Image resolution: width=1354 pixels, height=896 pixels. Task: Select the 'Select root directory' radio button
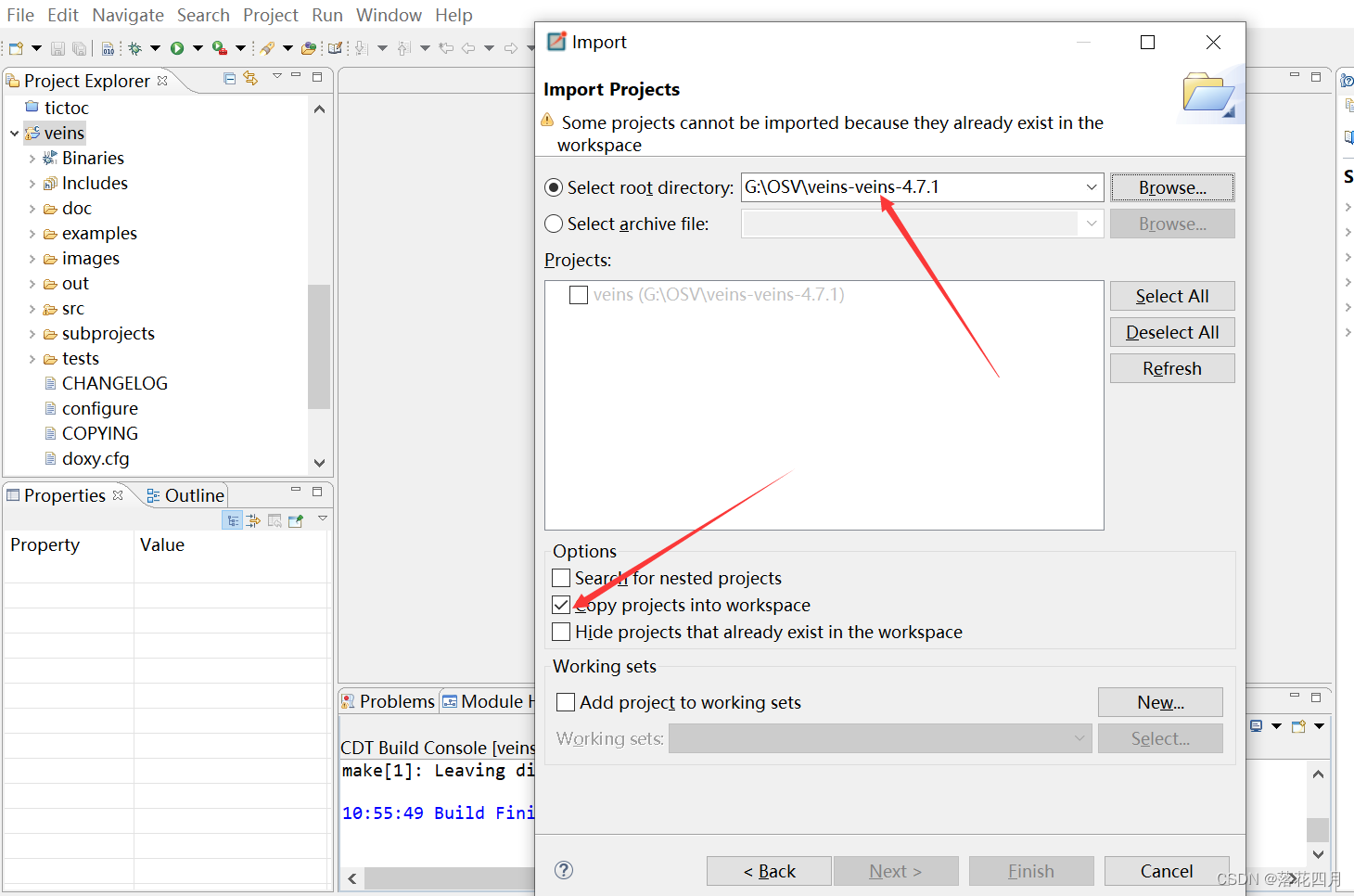pos(554,187)
